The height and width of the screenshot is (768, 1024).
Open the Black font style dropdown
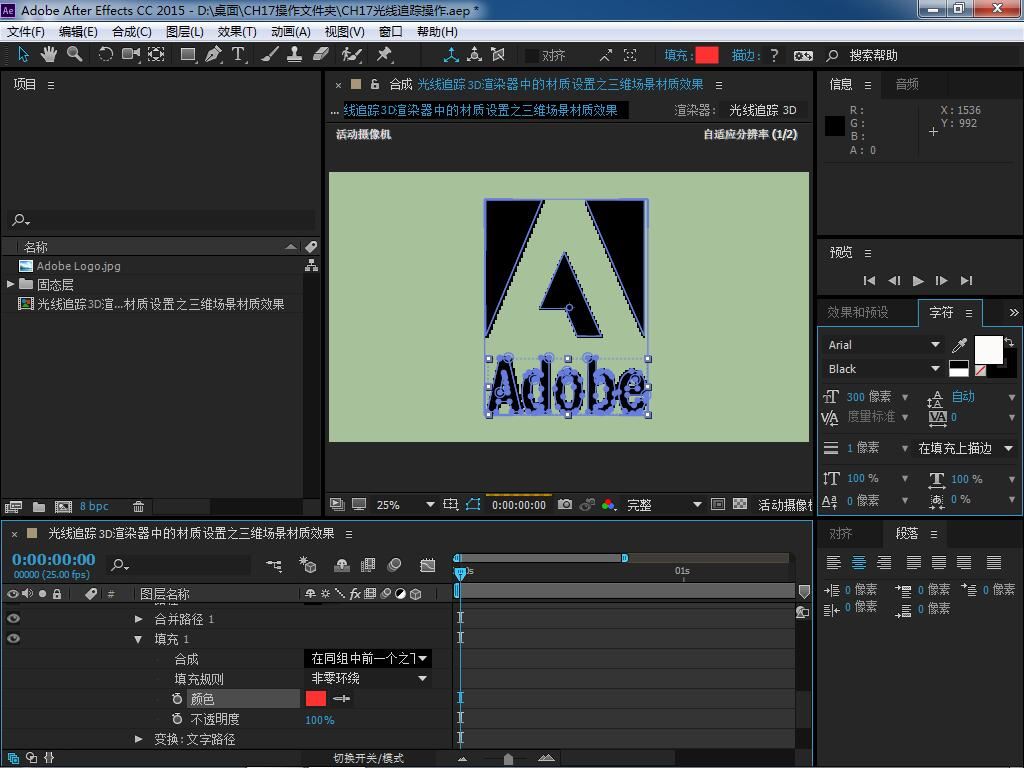884,369
